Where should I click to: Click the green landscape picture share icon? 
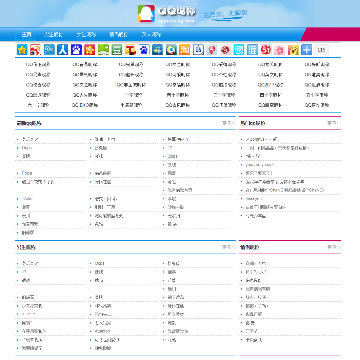tap(103, 50)
